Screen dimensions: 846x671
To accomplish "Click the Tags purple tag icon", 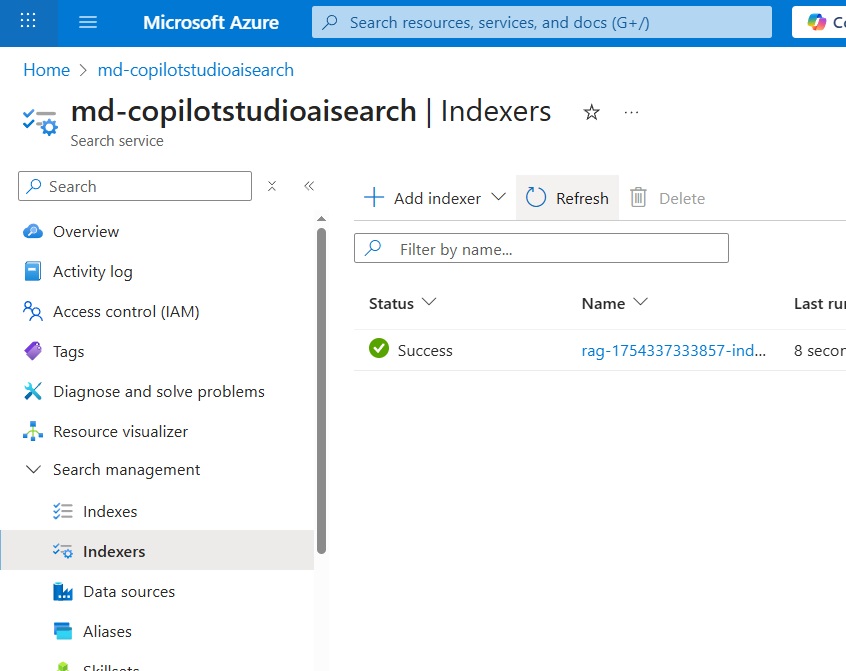I will (x=33, y=351).
